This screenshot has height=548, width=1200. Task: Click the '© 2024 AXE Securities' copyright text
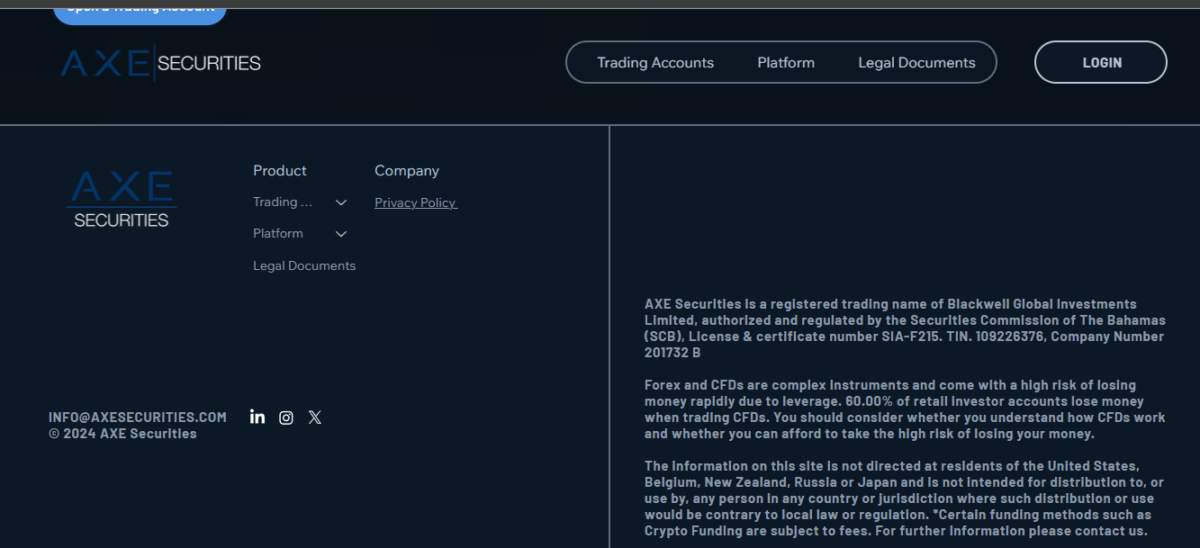tap(123, 434)
